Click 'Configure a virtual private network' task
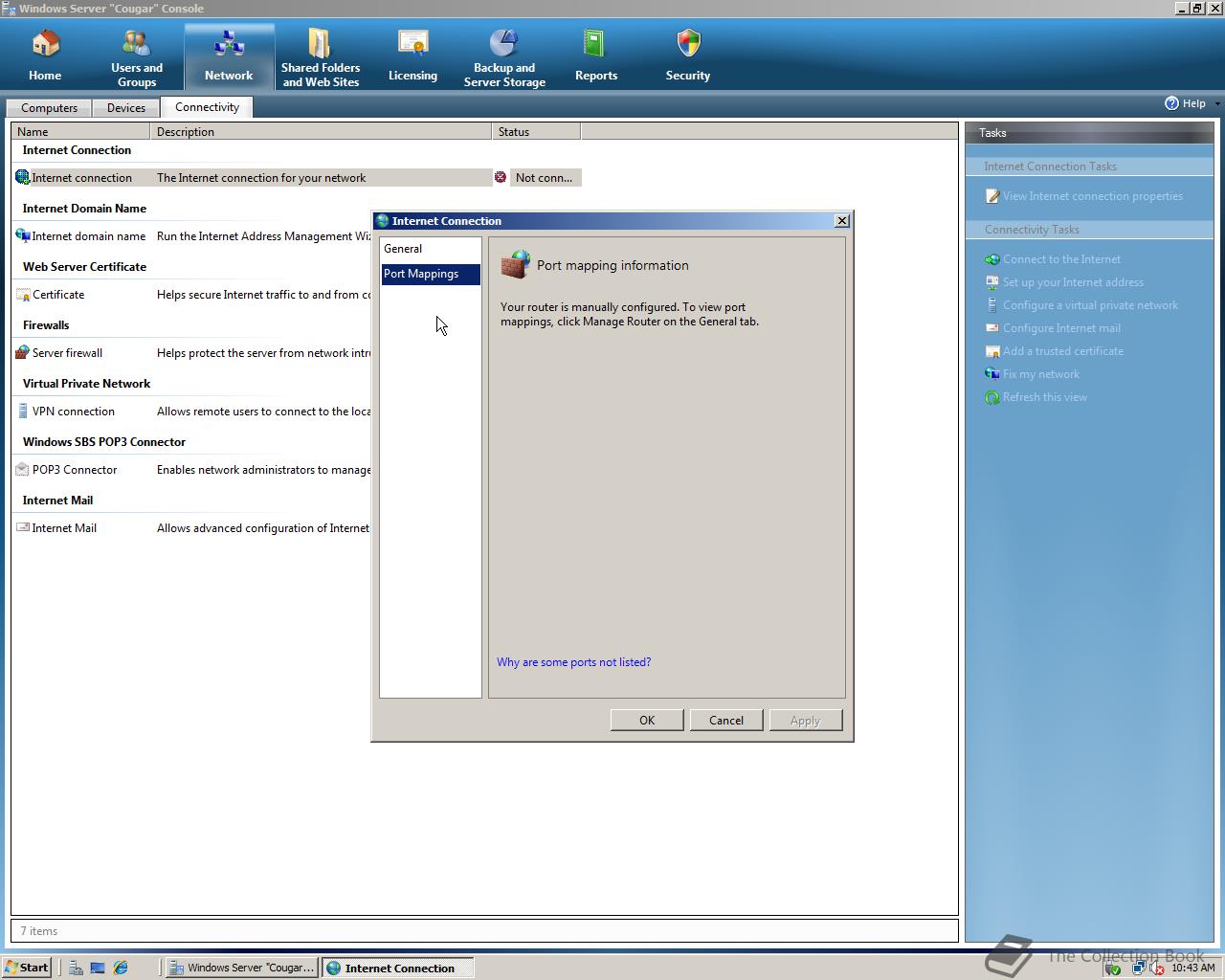This screenshot has height=980, width=1225. coord(1090,305)
